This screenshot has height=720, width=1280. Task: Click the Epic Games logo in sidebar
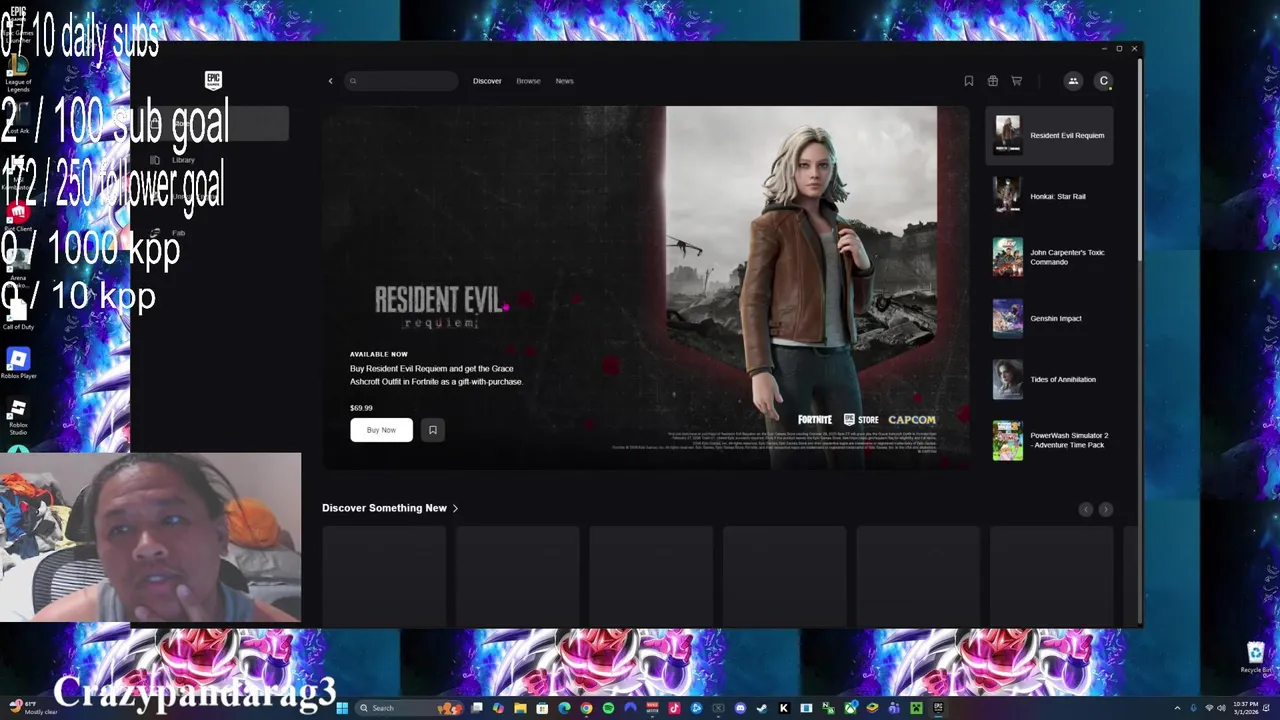pos(213,80)
